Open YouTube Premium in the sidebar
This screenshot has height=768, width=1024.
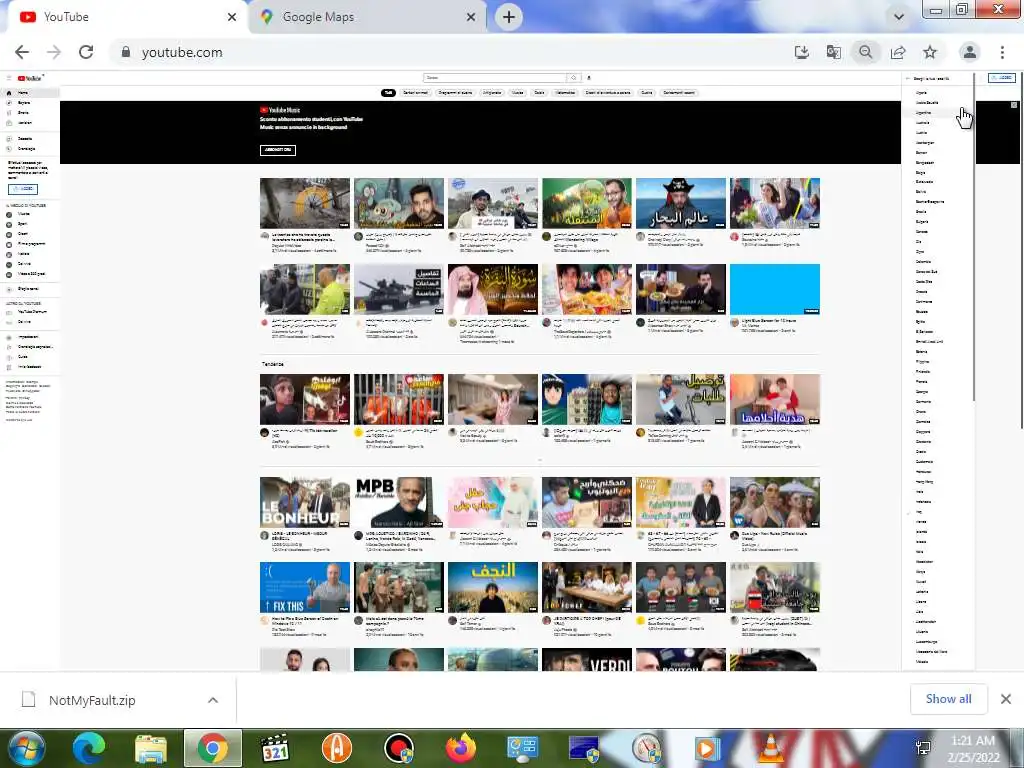30,312
